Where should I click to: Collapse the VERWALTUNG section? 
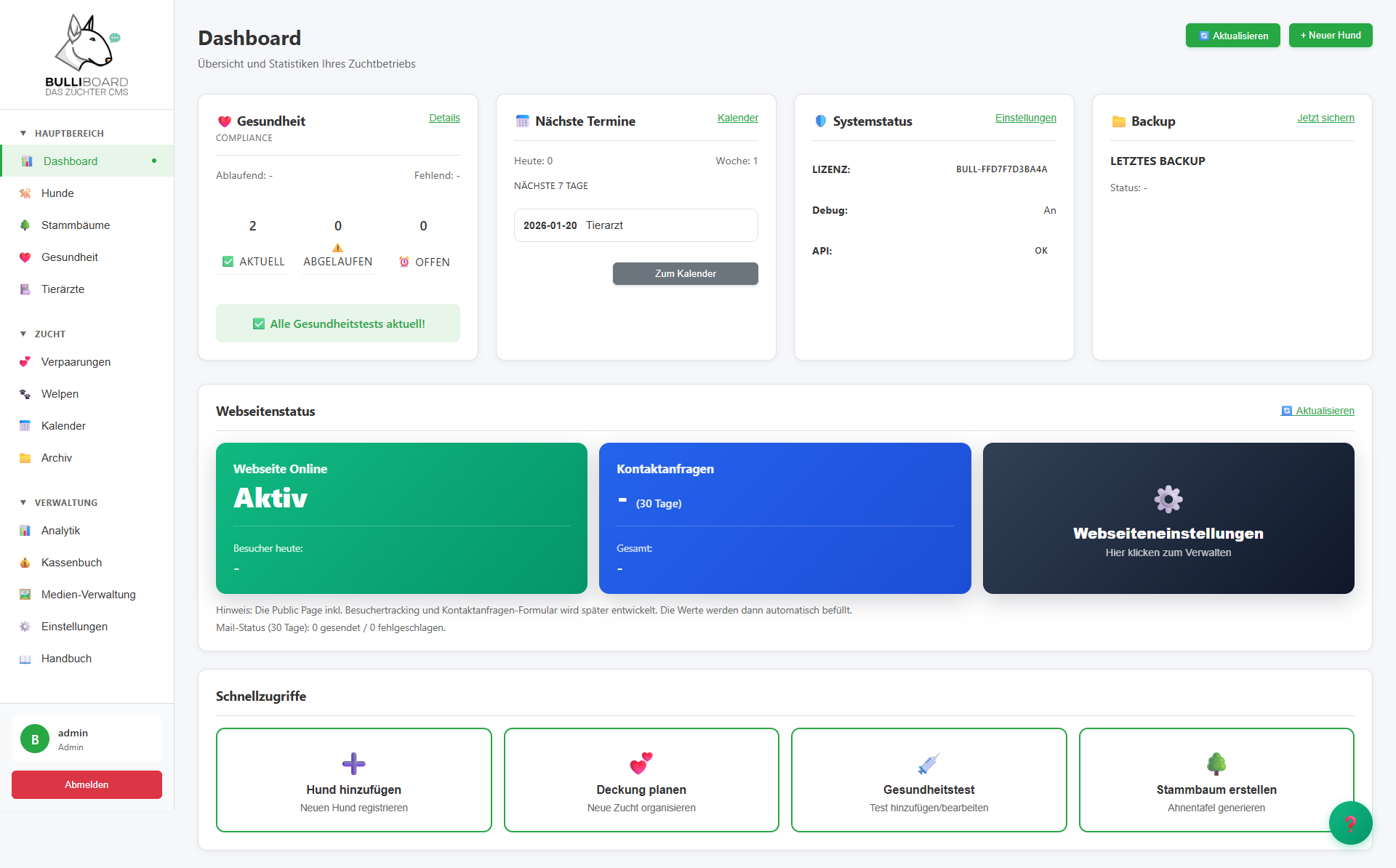tap(23, 502)
